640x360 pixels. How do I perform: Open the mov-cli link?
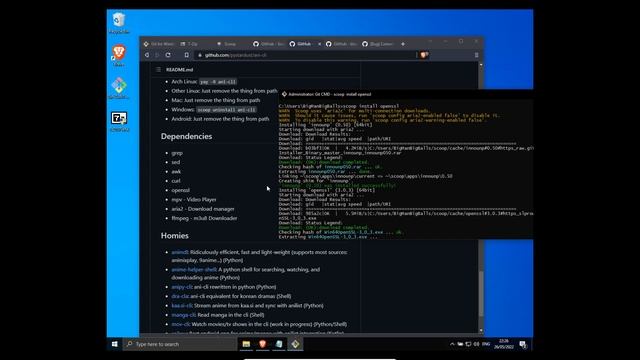(x=181, y=324)
